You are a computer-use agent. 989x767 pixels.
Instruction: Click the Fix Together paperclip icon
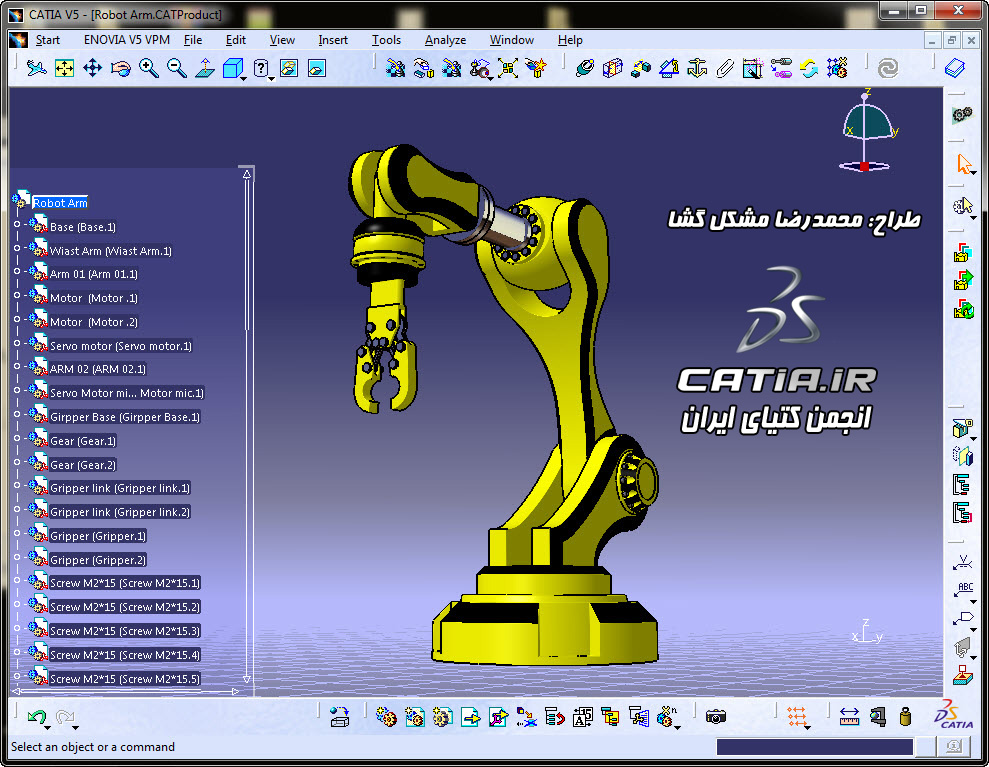725,67
